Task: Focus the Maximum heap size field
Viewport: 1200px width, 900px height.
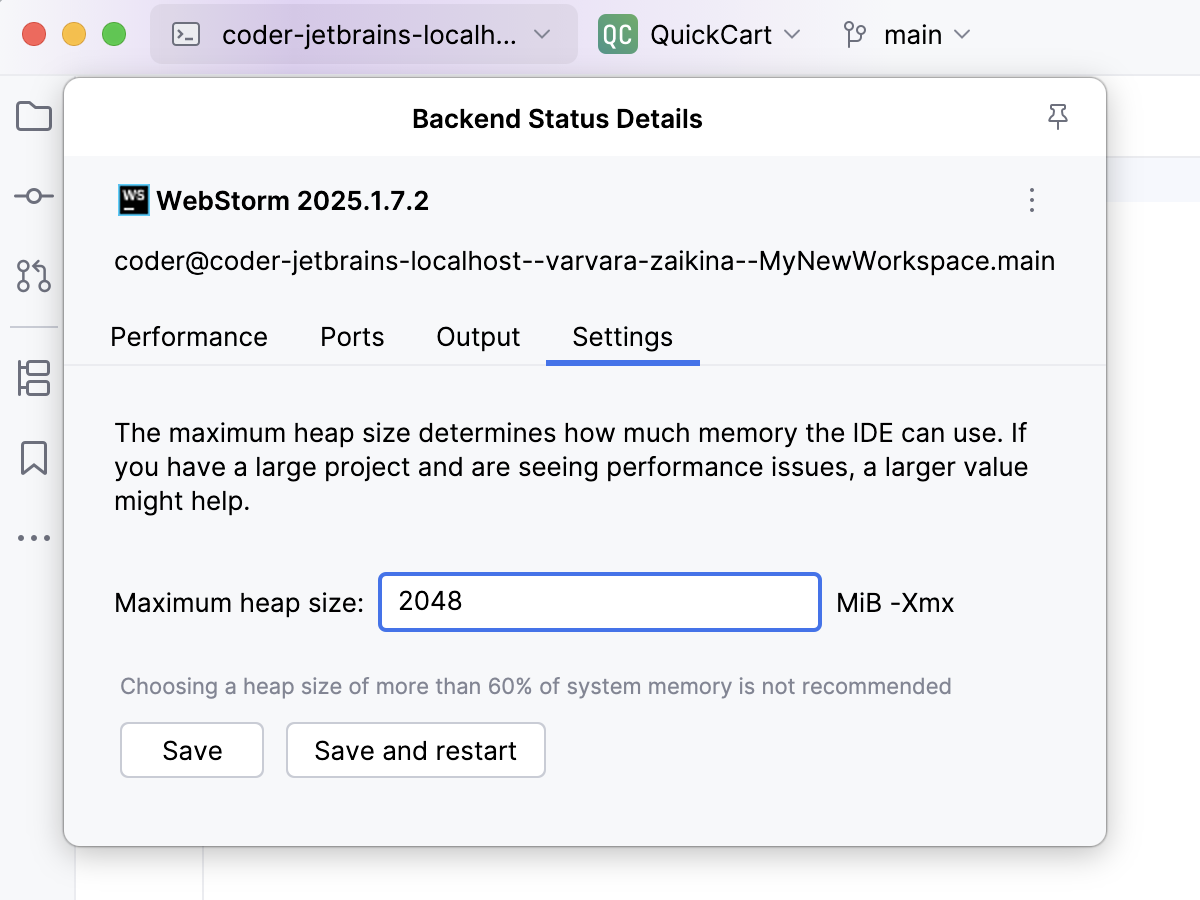Action: pyautogui.click(x=600, y=602)
